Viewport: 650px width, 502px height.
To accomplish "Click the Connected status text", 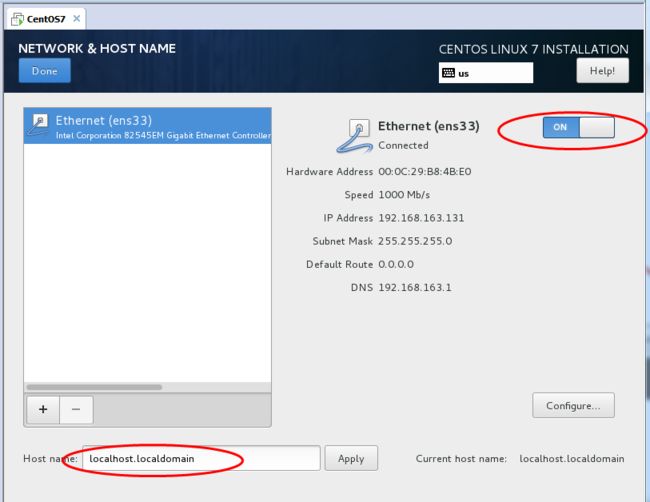I will (403, 146).
